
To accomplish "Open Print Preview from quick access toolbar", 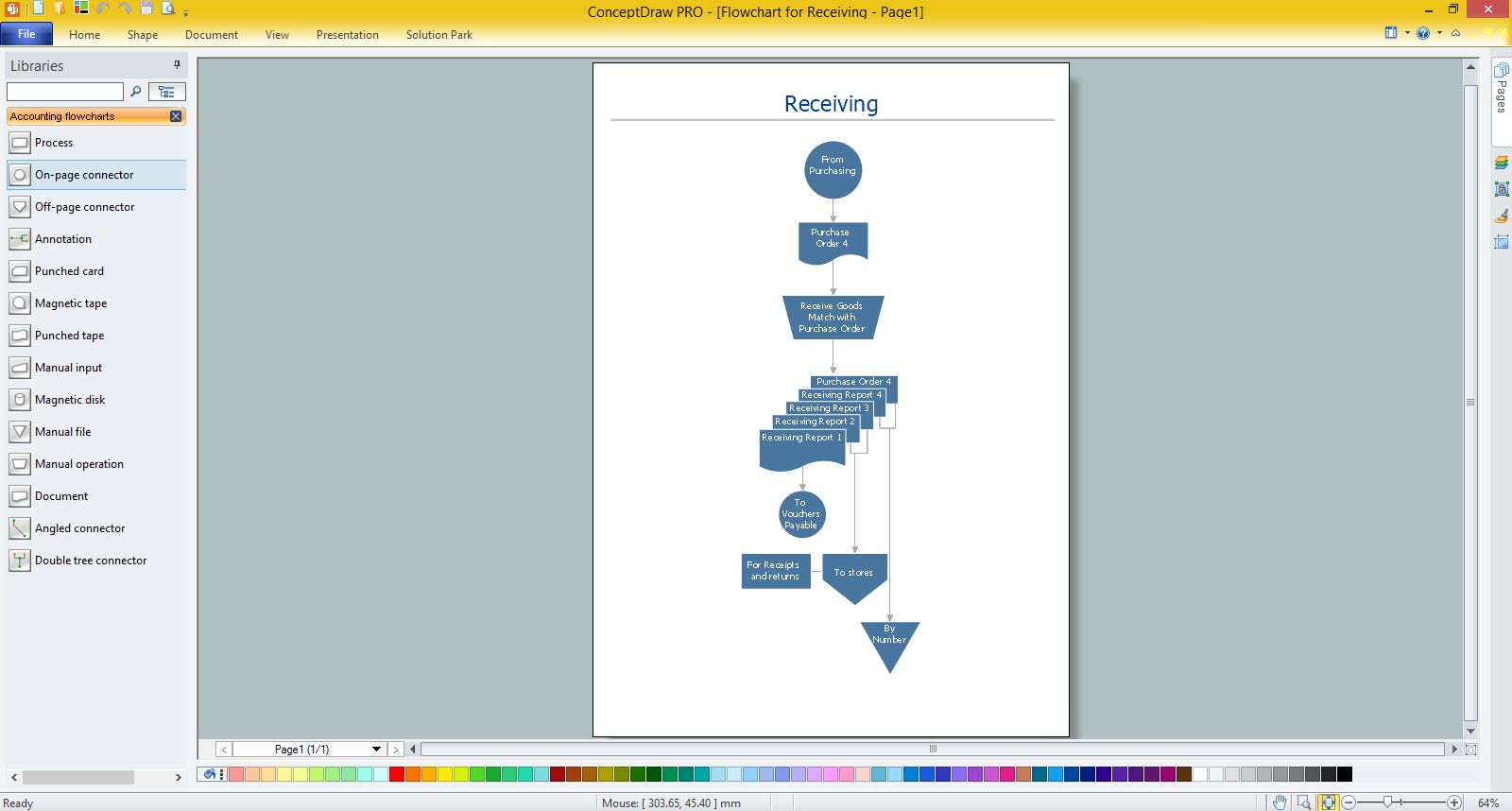I will [x=168, y=9].
